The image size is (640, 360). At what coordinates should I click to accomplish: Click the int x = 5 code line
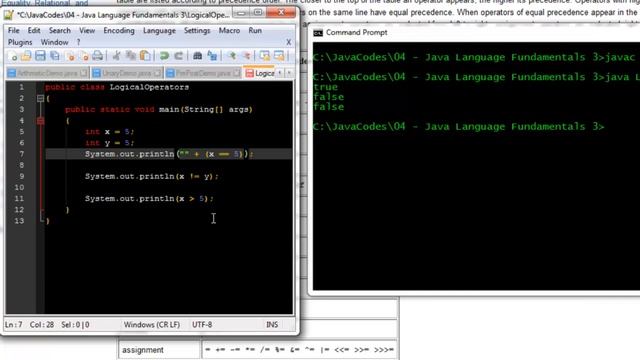coord(109,132)
